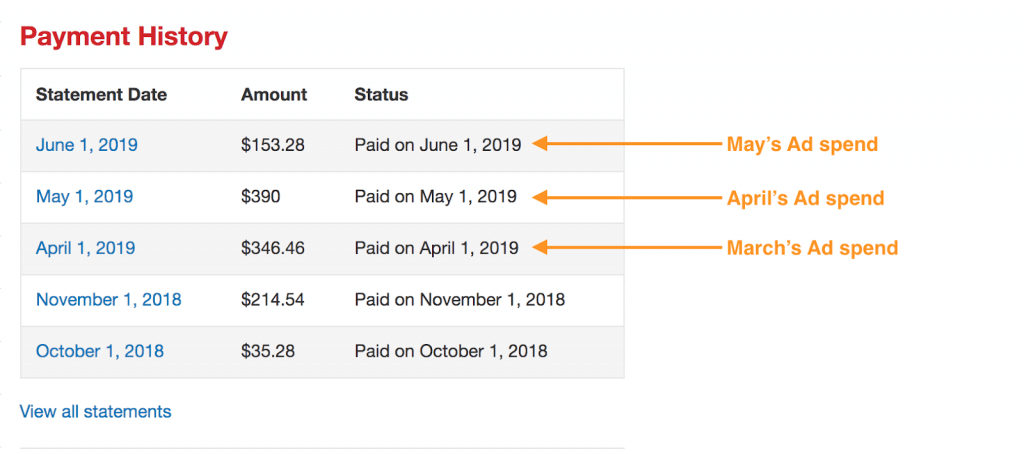Open the November 1, 2018 statement

click(x=108, y=300)
